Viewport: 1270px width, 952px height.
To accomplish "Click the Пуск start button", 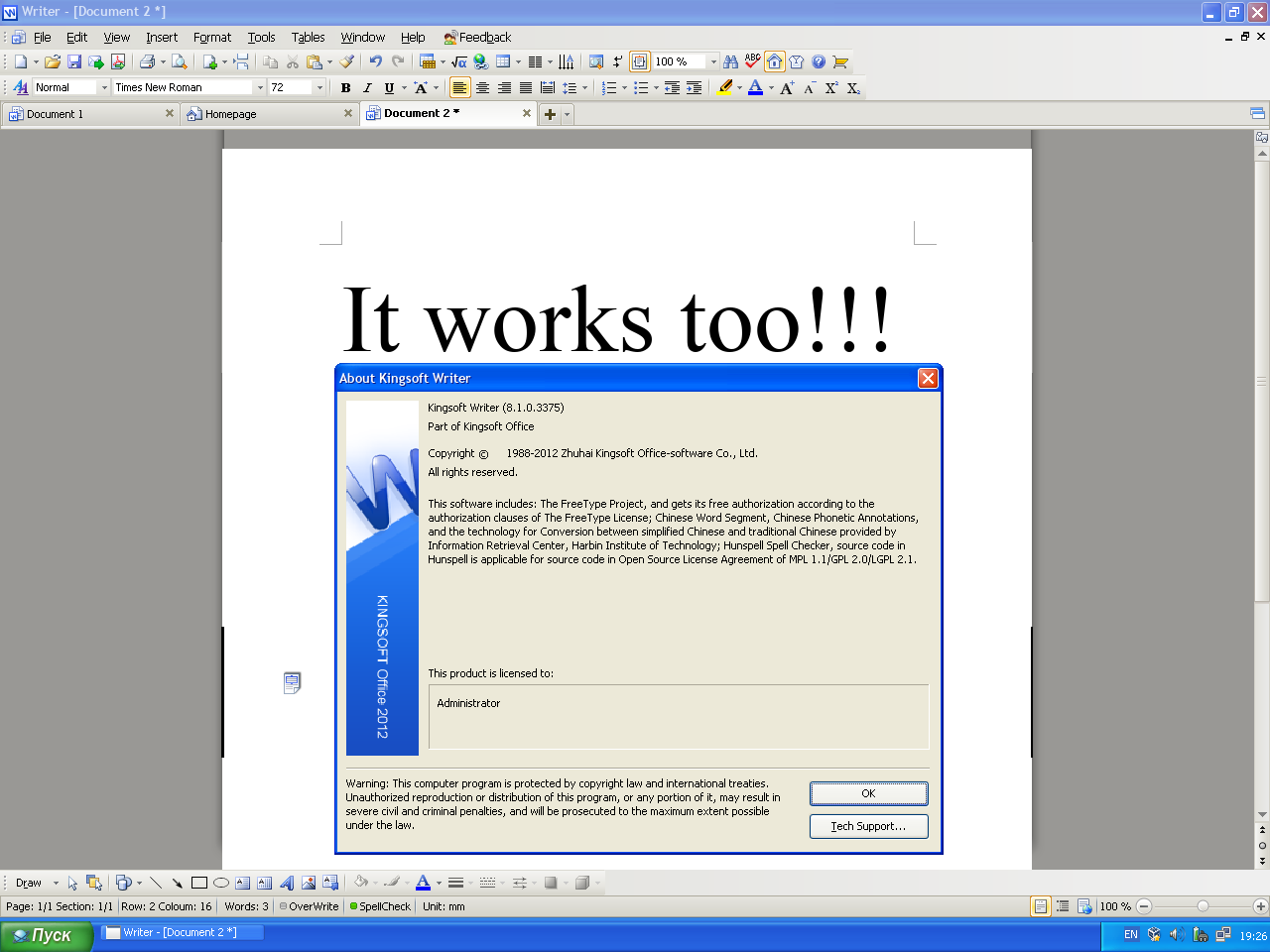I will point(47,934).
